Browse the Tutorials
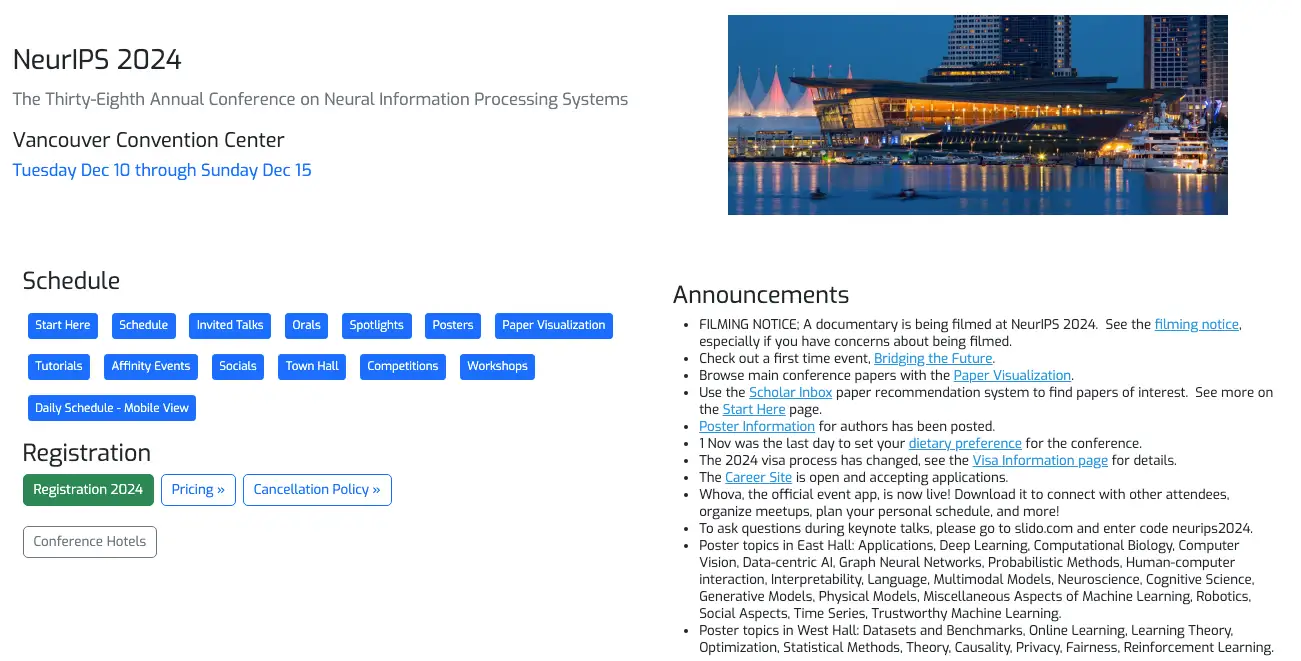 pyautogui.click(x=59, y=366)
